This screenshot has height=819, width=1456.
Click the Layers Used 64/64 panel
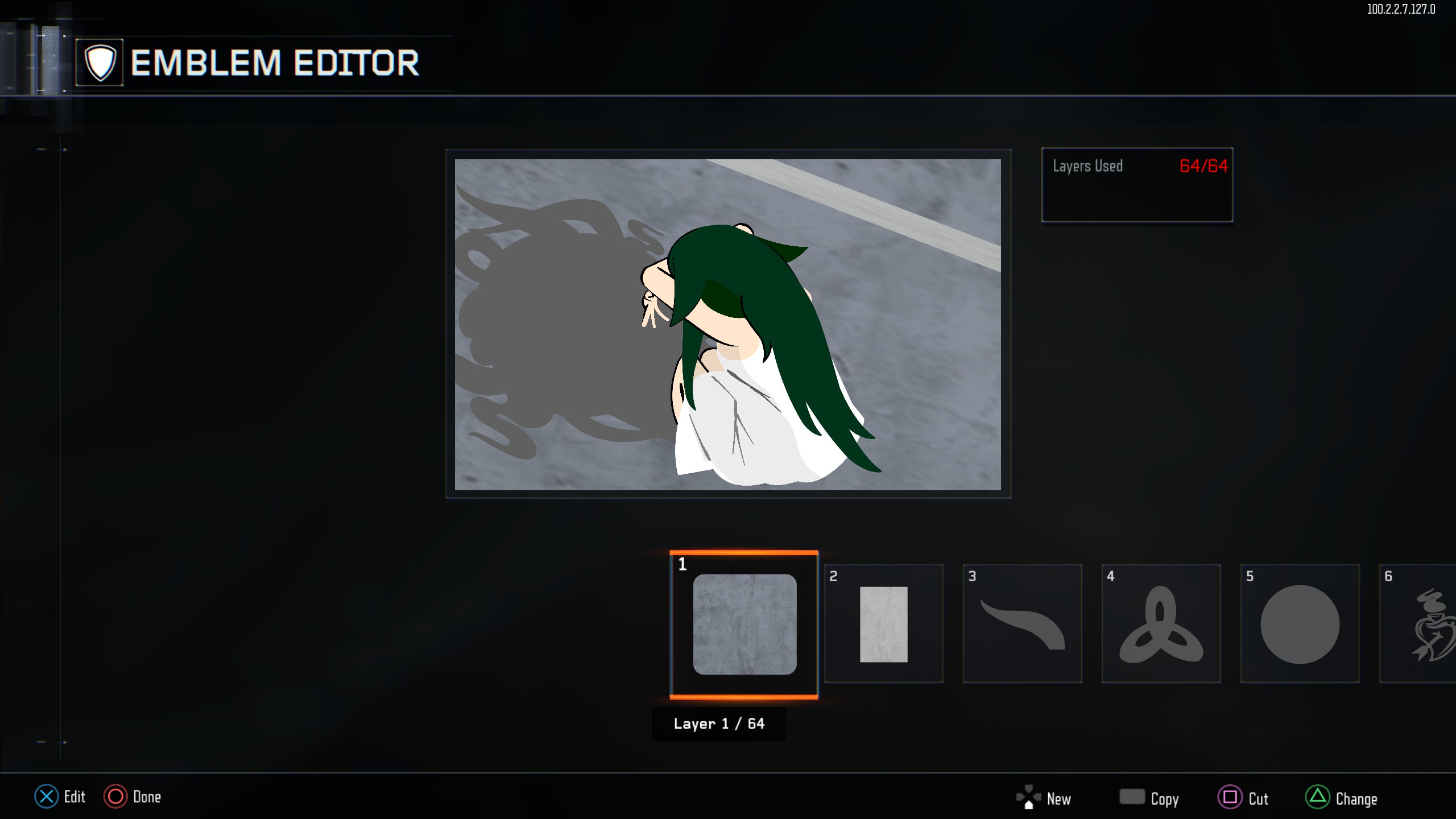pos(1137,184)
